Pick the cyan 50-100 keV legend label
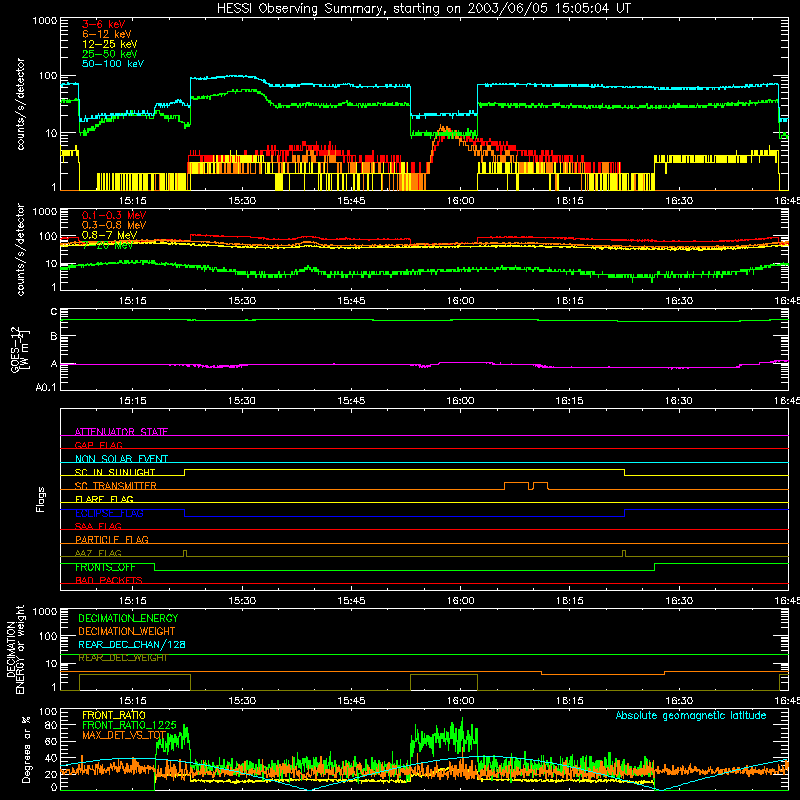Screen dimensions: 800x800 pos(113,64)
